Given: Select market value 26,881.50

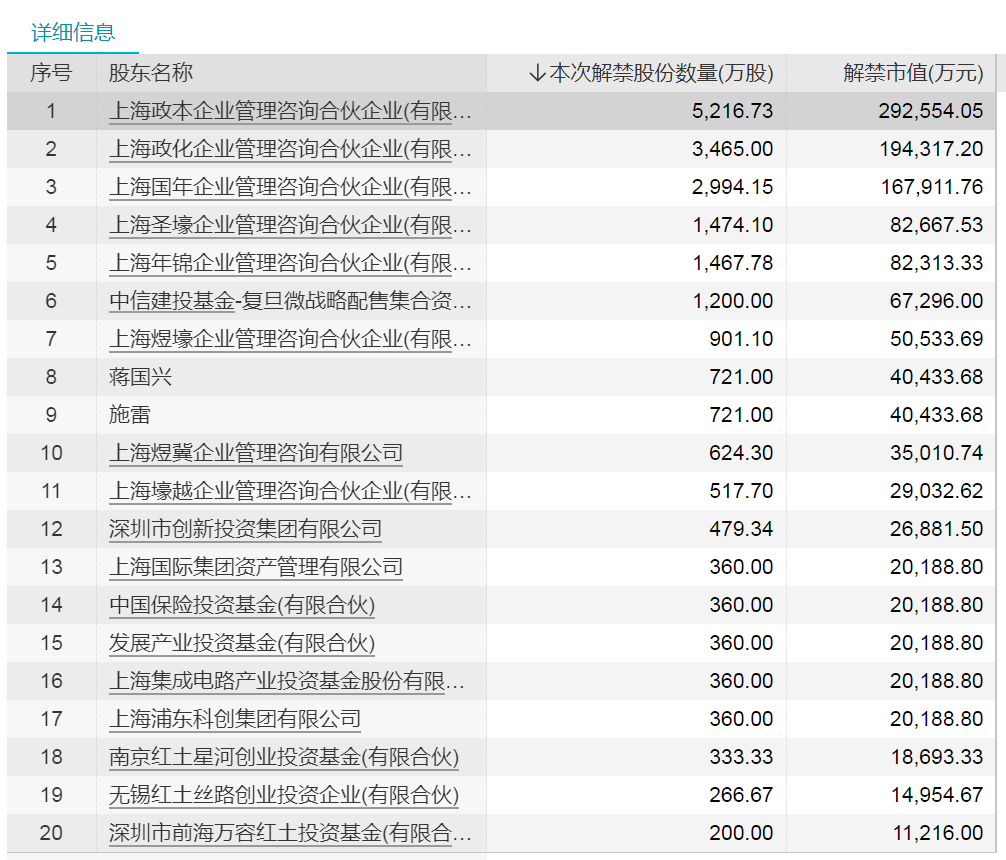Looking at the screenshot, I should click(936, 529).
